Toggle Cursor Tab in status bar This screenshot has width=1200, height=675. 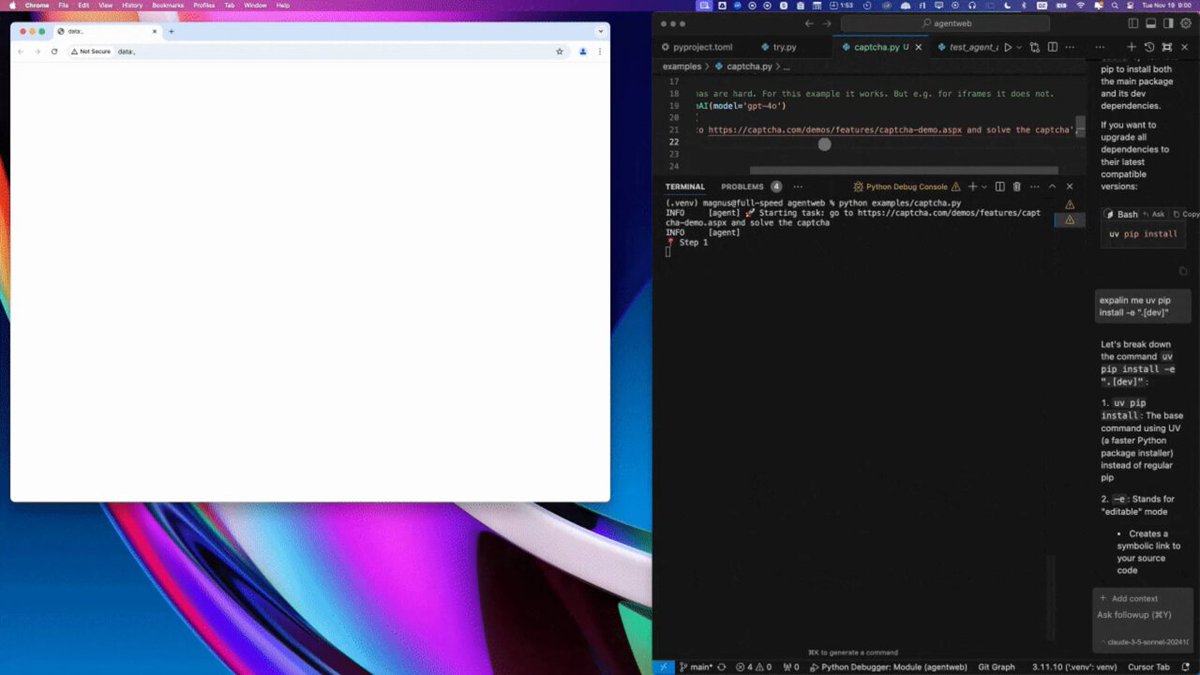point(1148,667)
